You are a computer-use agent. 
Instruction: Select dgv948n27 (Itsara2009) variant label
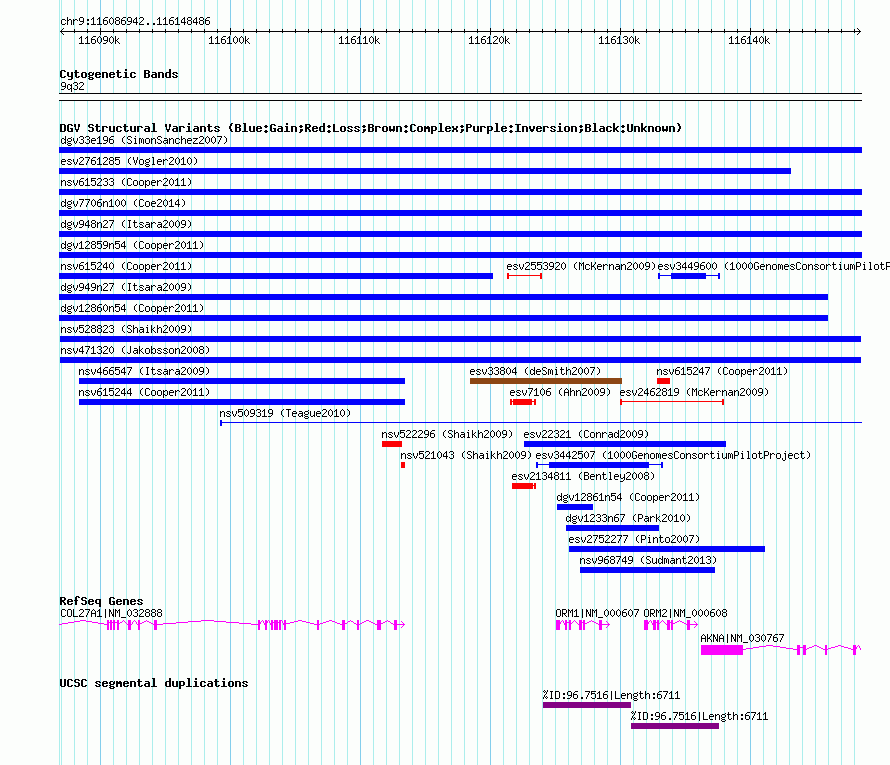[x=126, y=224]
